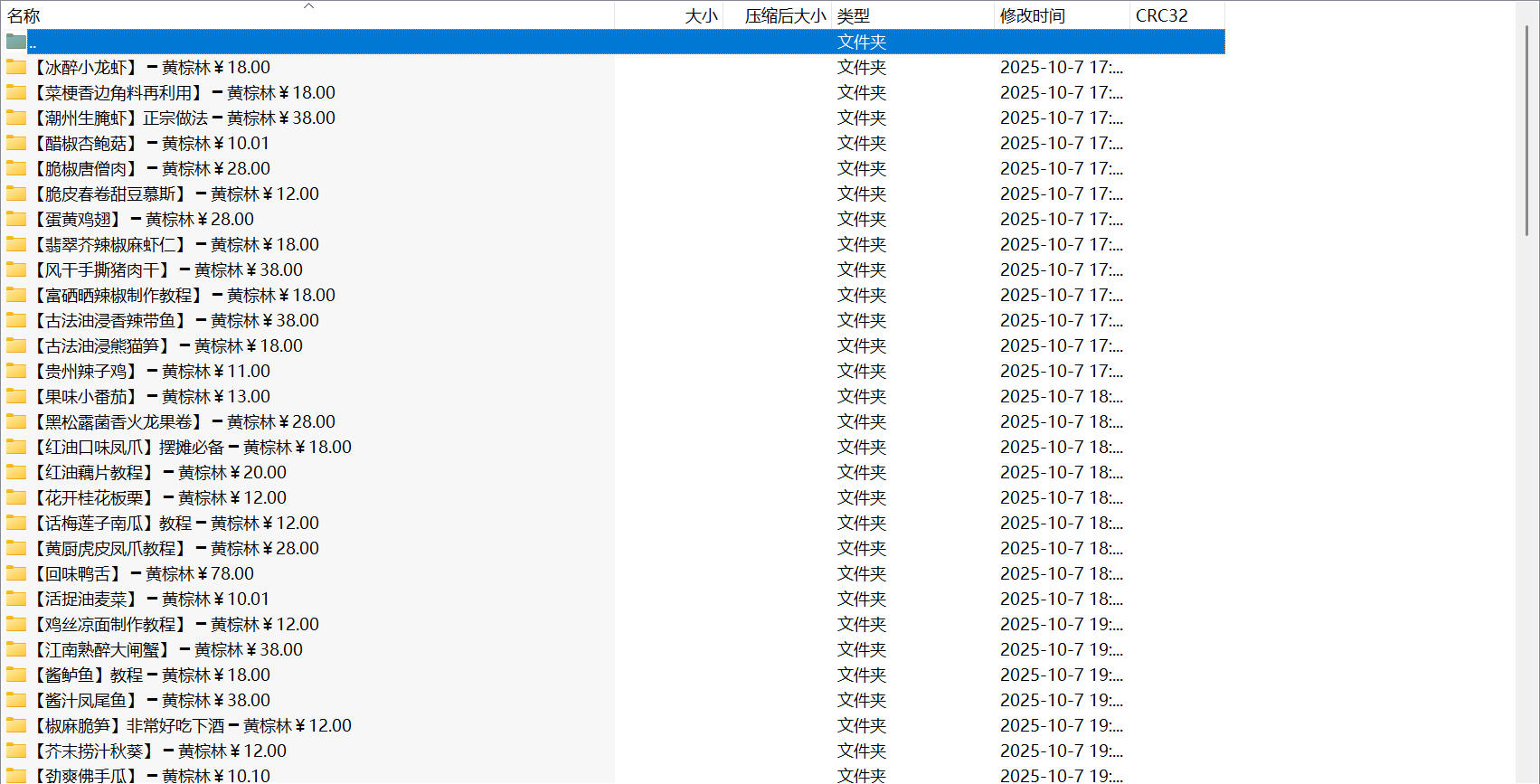Sort by the 大小 column header
Viewport: 1540px width, 784px height.
pyautogui.click(x=701, y=16)
